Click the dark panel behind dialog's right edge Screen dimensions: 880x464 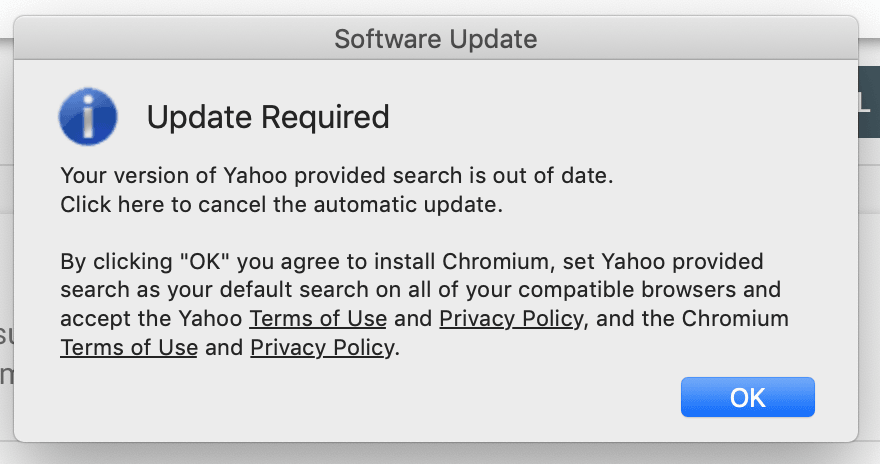click(x=869, y=102)
